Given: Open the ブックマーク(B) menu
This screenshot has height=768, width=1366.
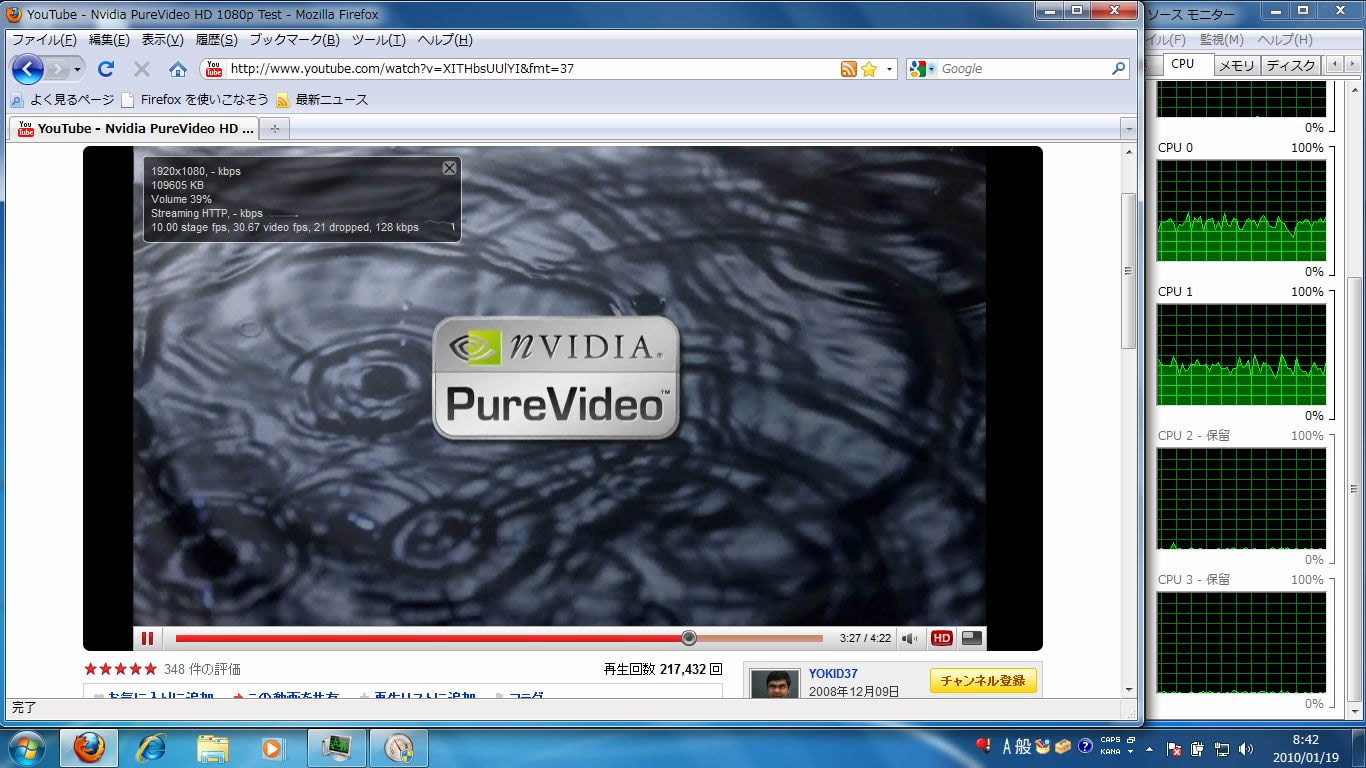Looking at the screenshot, I should pos(294,40).
